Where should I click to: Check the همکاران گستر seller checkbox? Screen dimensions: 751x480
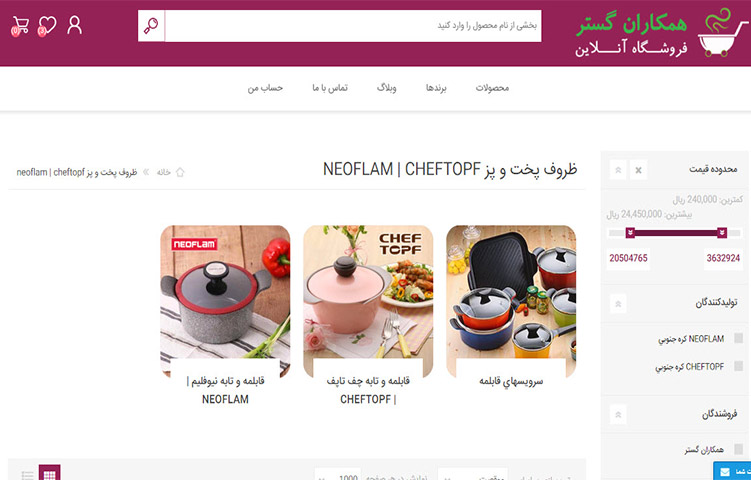pos(739,449)
